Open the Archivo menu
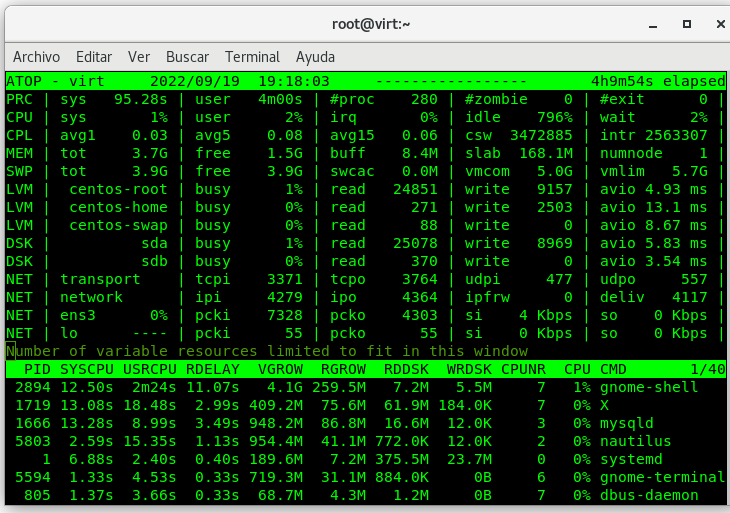The height and width of the screenshot is (513, 730). coord(36,57)
